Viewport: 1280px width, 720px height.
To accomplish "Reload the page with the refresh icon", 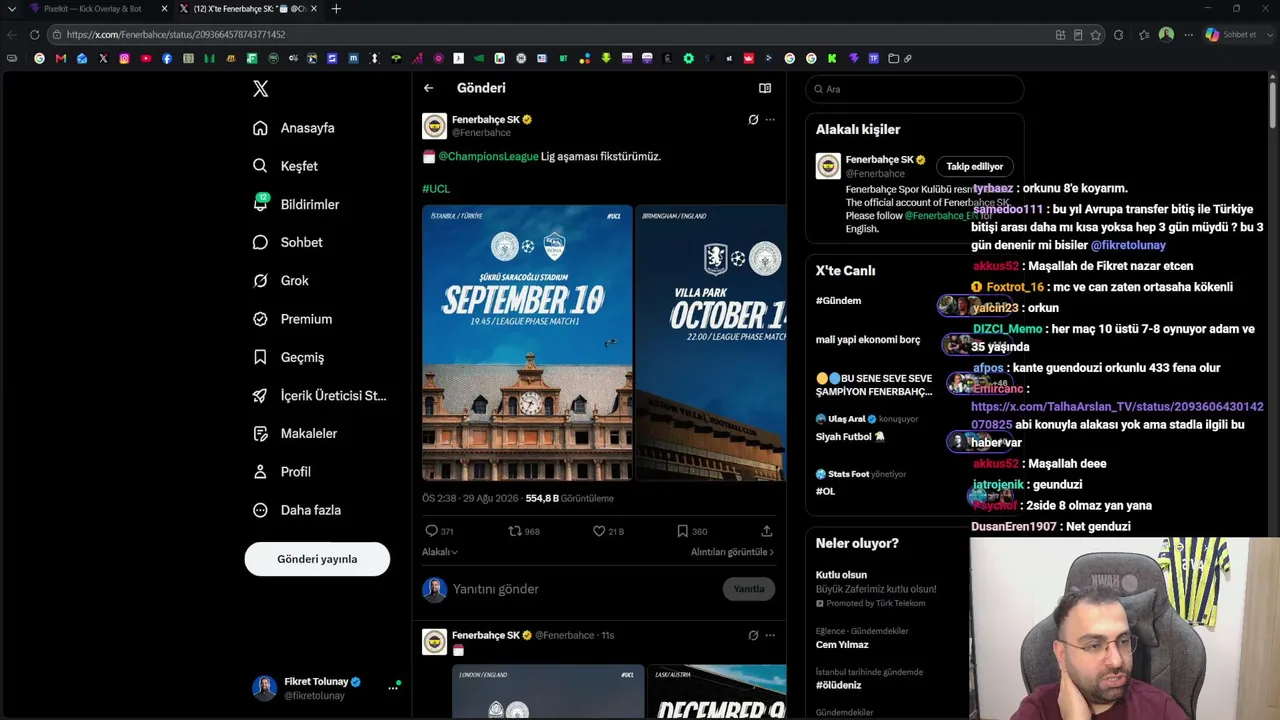I will pos(34,35).
